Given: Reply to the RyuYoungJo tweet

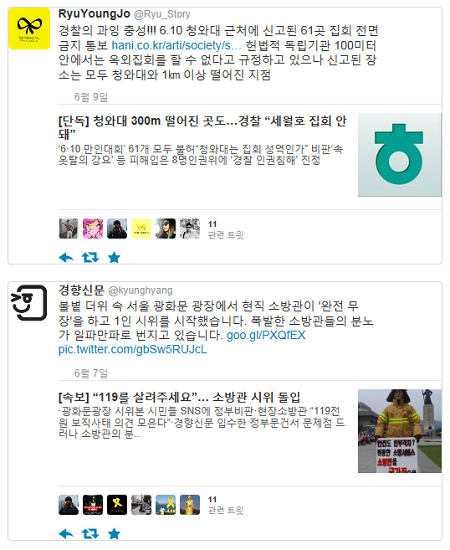Looking at the screenshot, I should tap(66, 258).
